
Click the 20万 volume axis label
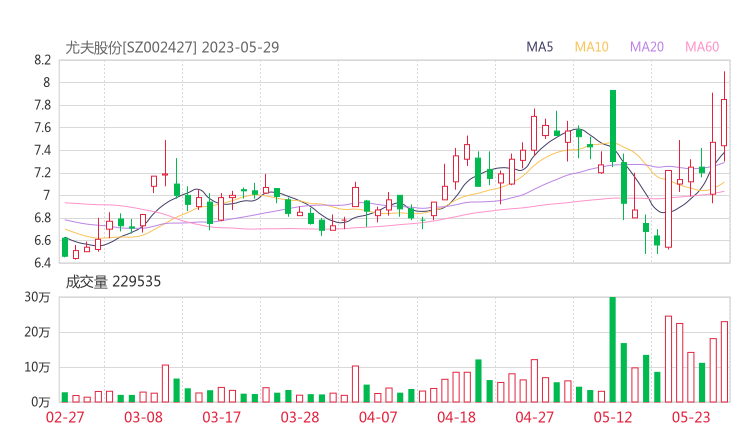pyautogui.click(x=37, y=332)
